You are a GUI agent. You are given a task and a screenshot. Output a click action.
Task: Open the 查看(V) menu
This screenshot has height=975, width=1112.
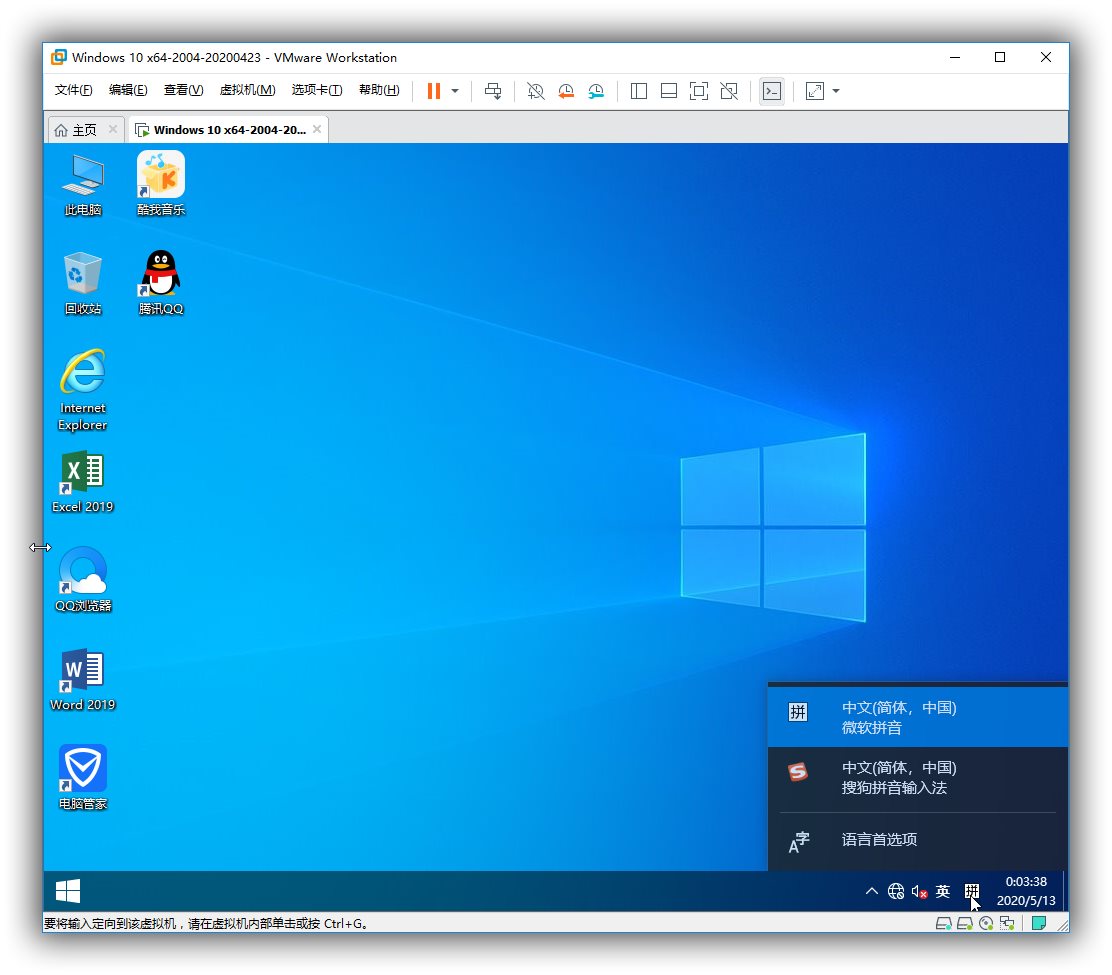click(x=184, y=90)
